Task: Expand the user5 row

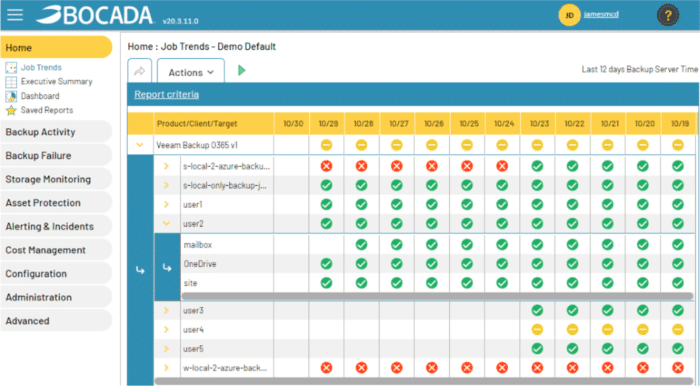Action: click(x=166, y=349)
